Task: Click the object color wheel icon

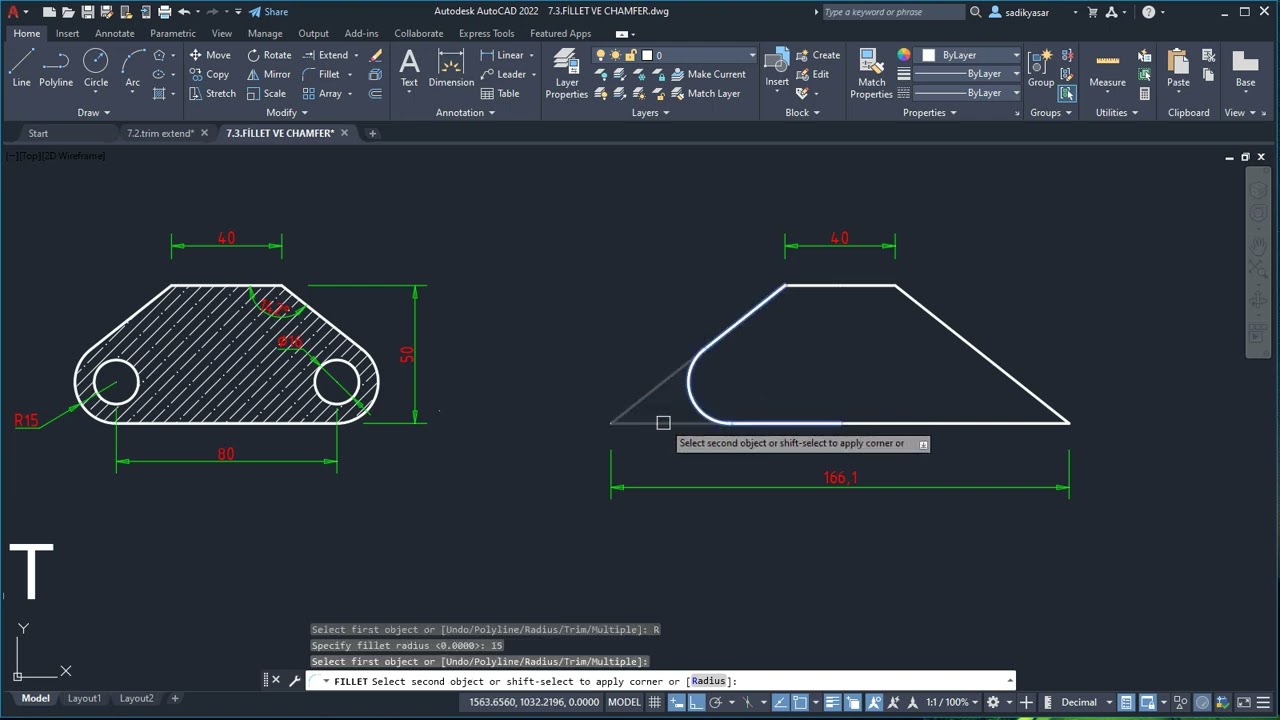Action: click(904, 55)
